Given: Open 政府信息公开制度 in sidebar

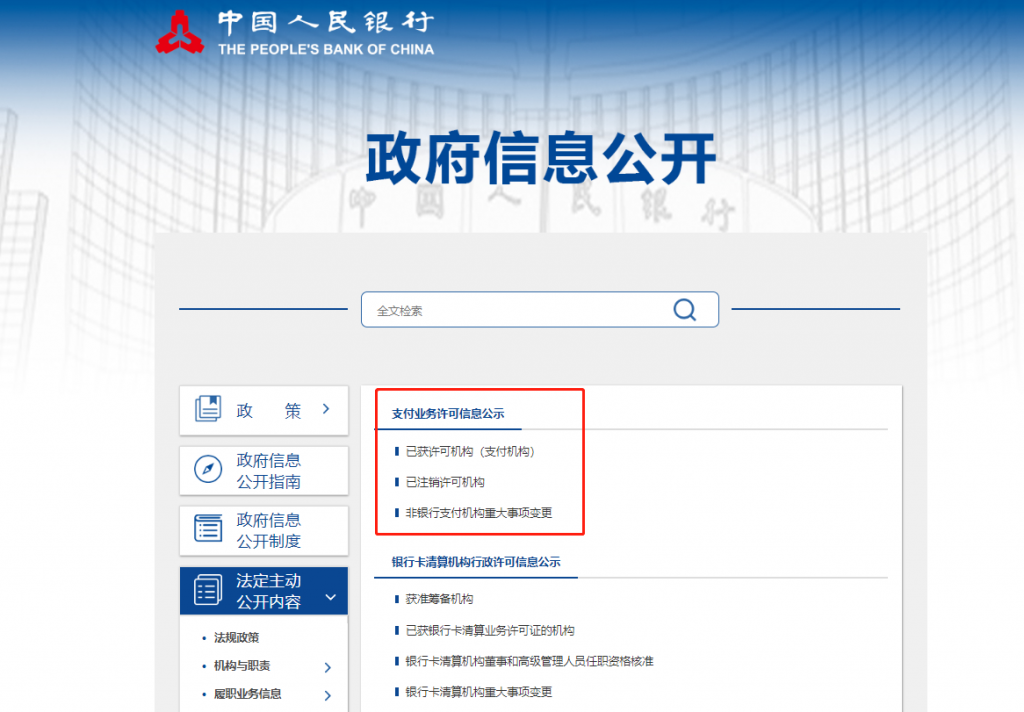Looking at the screenshot, I should point(264,530).
